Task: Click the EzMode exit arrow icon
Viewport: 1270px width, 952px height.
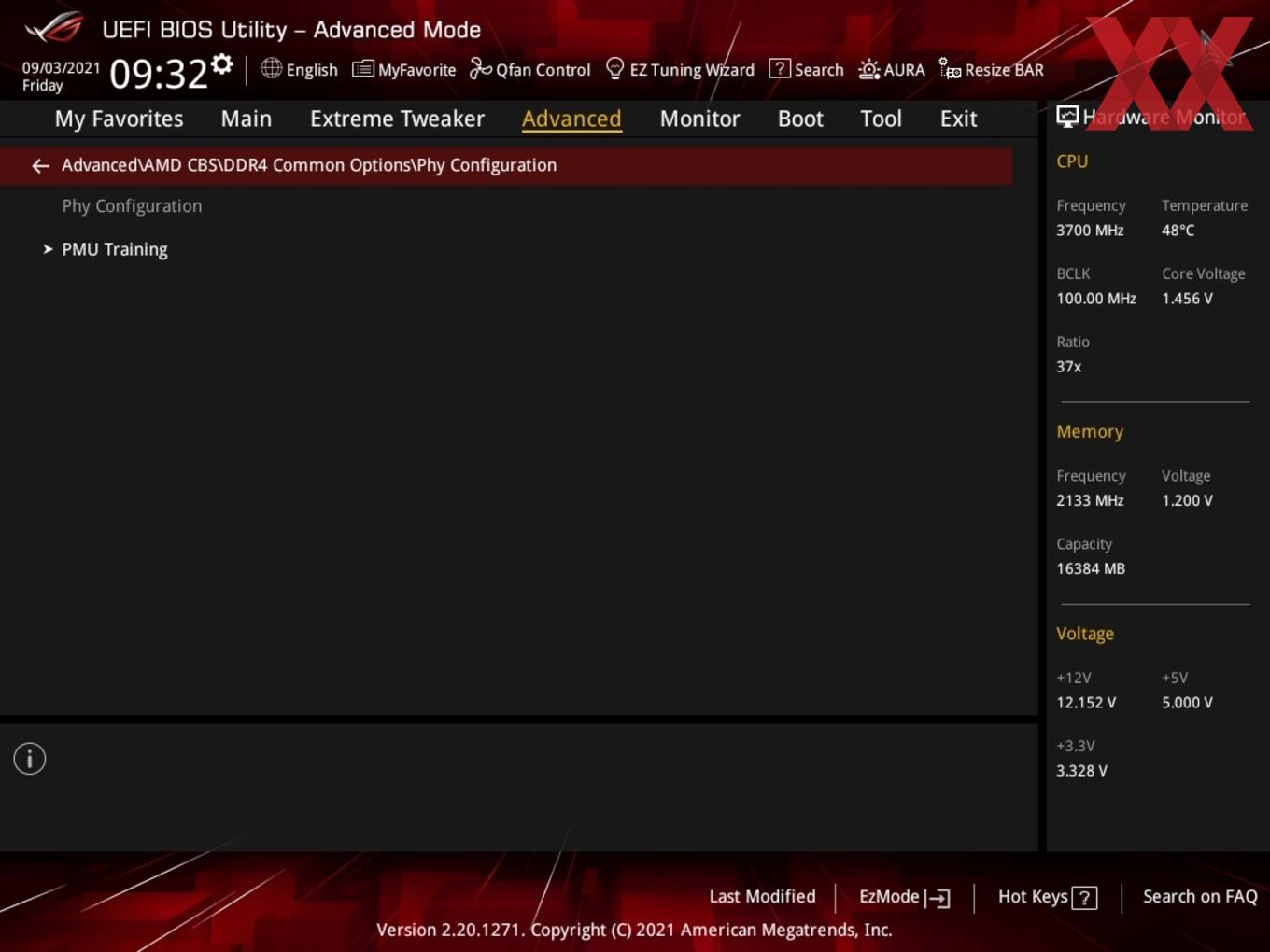Action: click(938, 898)
